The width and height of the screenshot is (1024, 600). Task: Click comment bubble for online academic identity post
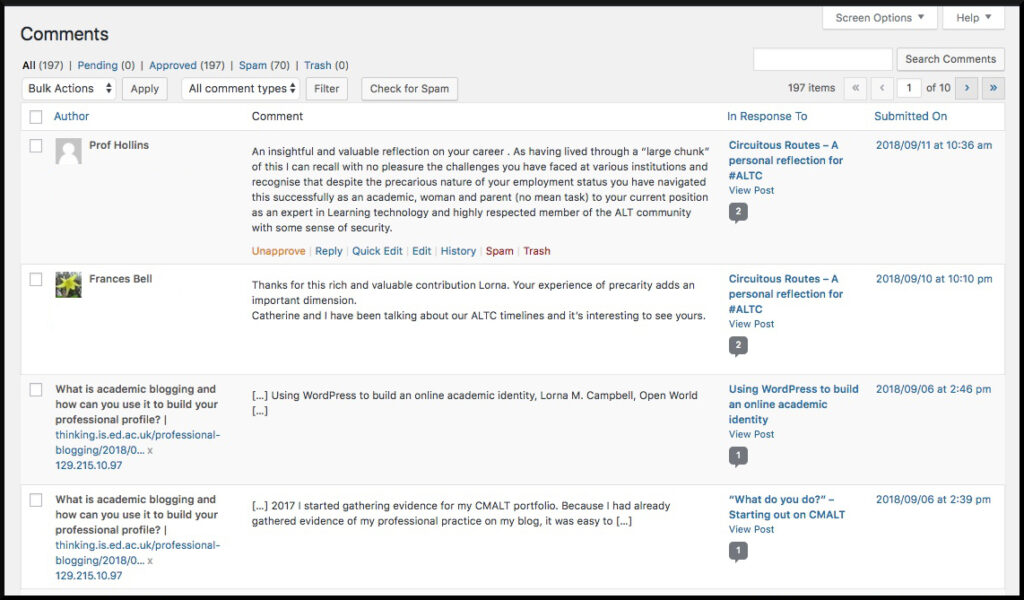tap(738, 456)
